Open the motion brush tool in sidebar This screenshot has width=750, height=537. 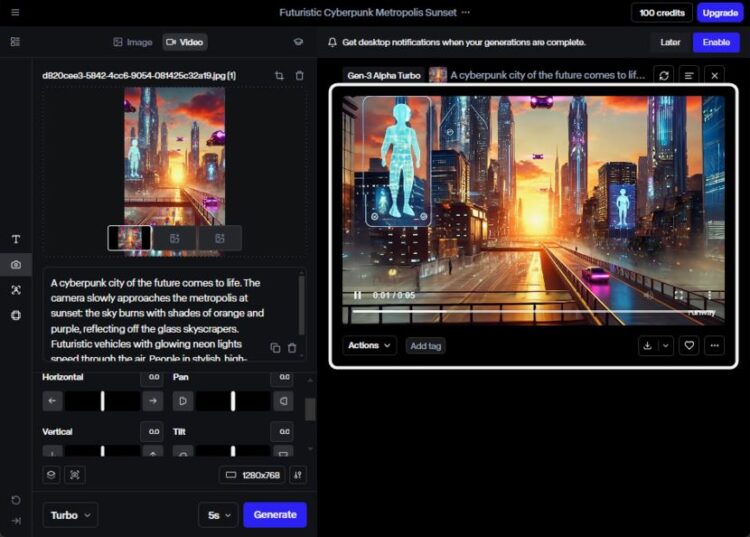point(16,290)
